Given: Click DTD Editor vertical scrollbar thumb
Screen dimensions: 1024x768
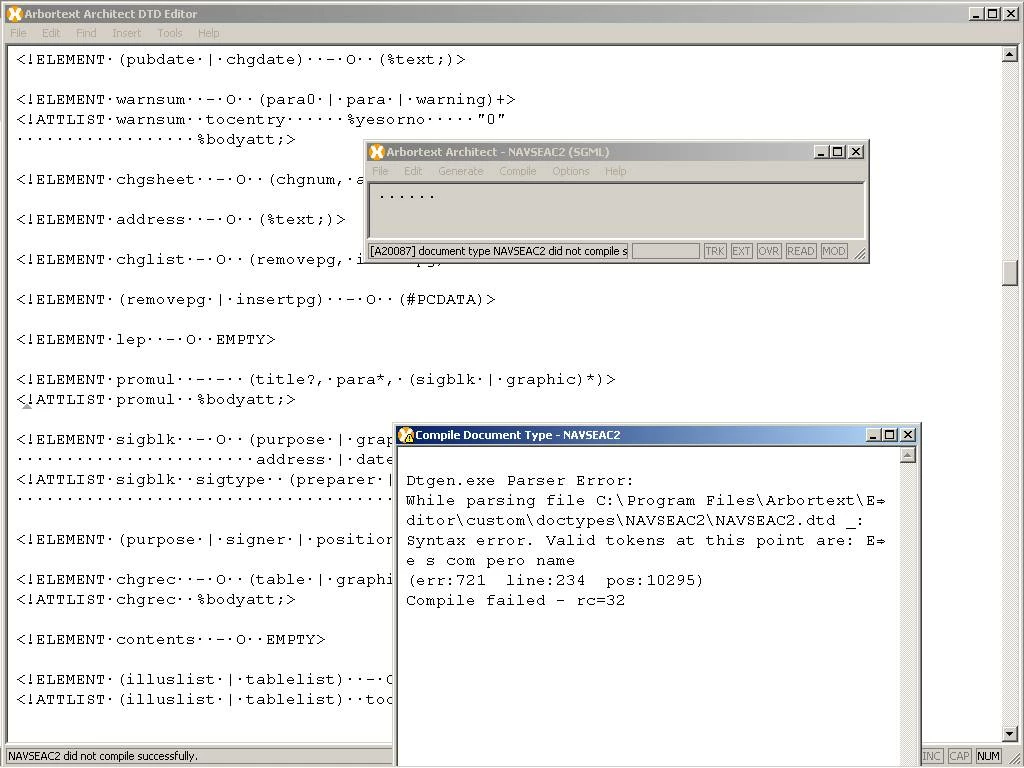Looking at the screenshot, I should [x=1010, y=272].
